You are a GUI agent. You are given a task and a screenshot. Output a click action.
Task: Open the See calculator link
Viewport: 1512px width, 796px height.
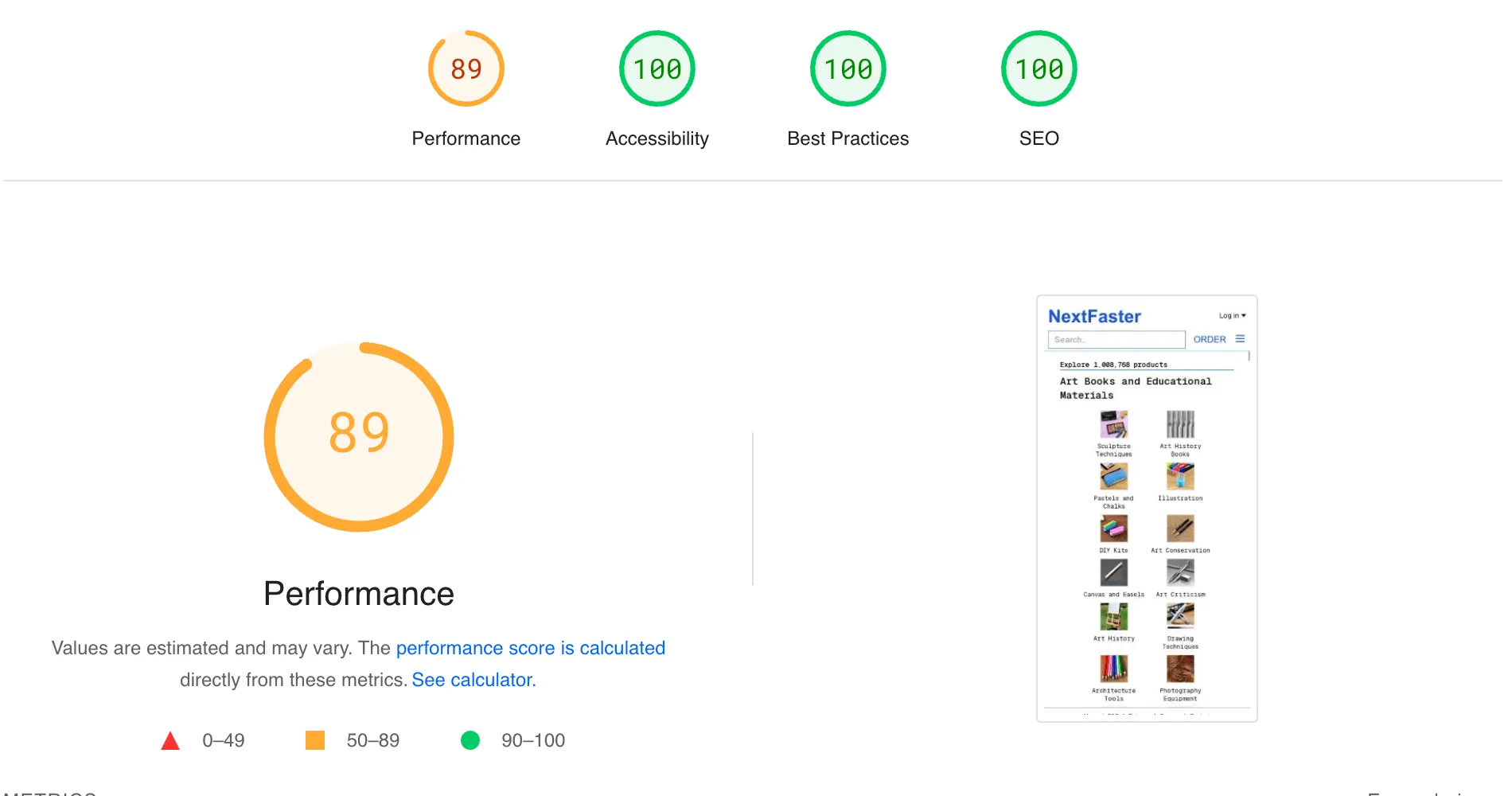point(473,679)
